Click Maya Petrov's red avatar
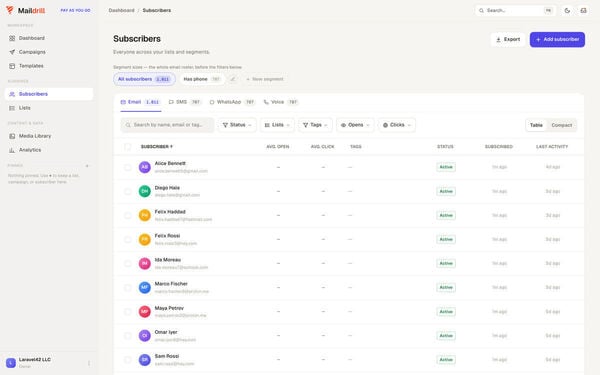The image size is (600, 375). coord(145,312)
